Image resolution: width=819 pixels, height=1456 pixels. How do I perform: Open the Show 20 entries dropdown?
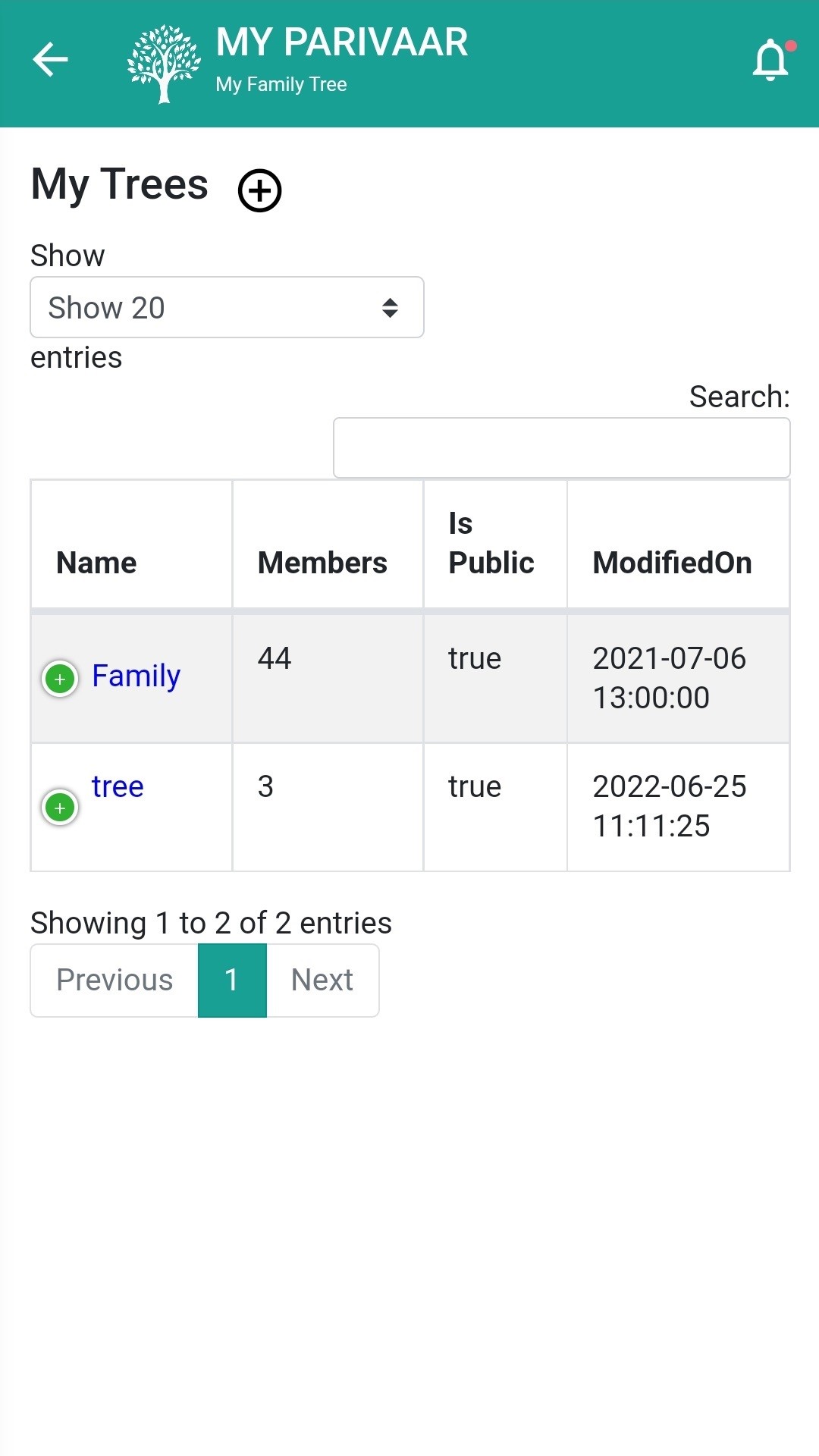click(x=227, y=307)
